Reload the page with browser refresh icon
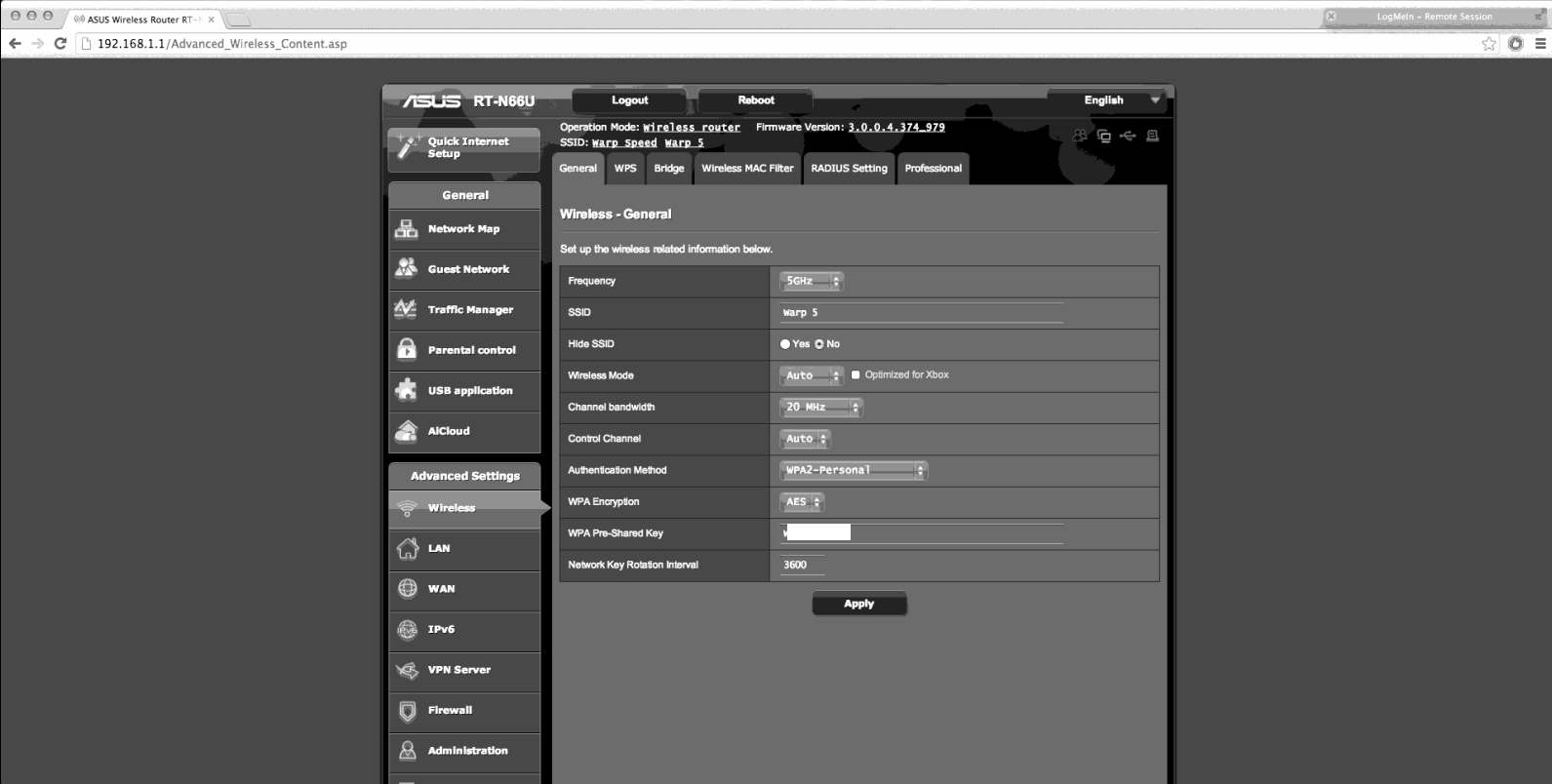 tap(60, 43)
